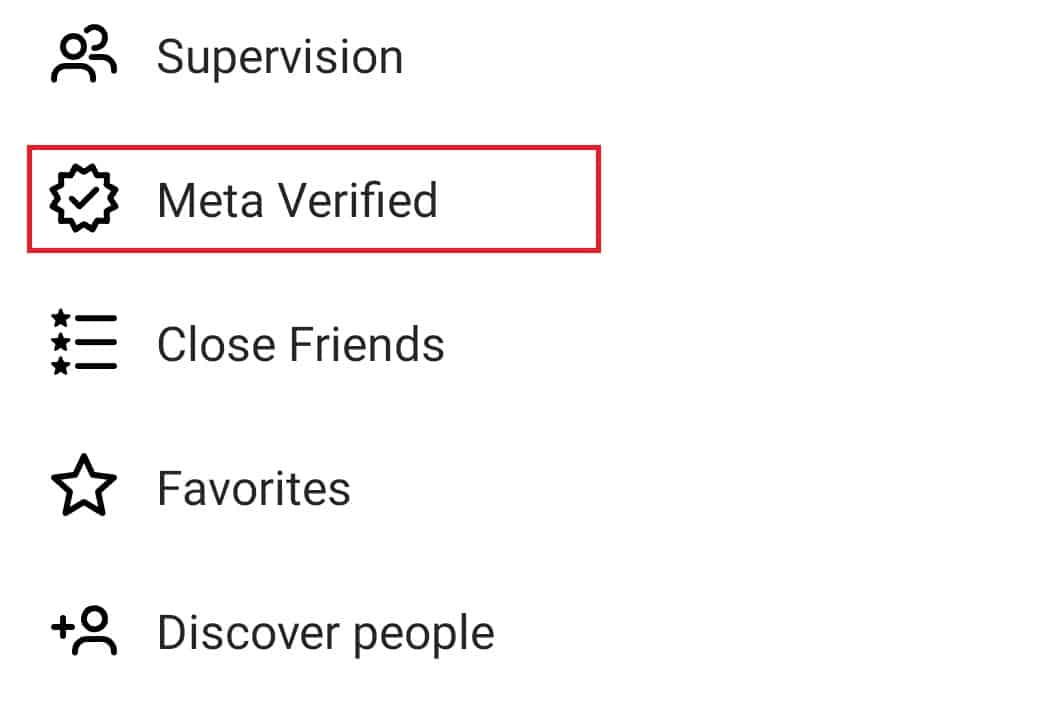Tap the "Favorites" text label
Viewport: 1059px width, 702px height.
[254, 489]
